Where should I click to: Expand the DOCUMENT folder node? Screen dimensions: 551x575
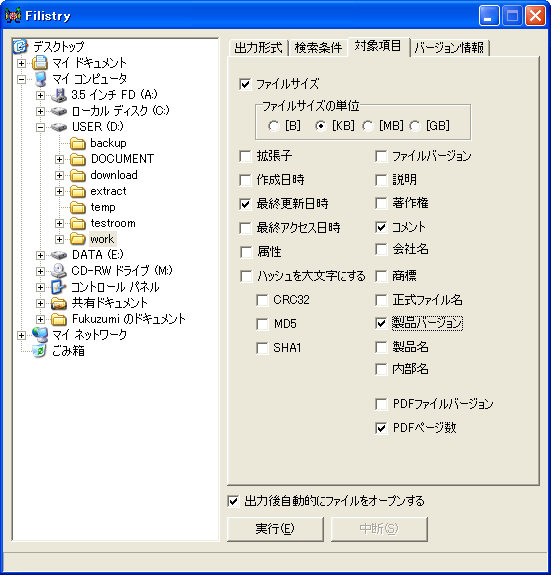pyautogui.click(x=59, y=160)
